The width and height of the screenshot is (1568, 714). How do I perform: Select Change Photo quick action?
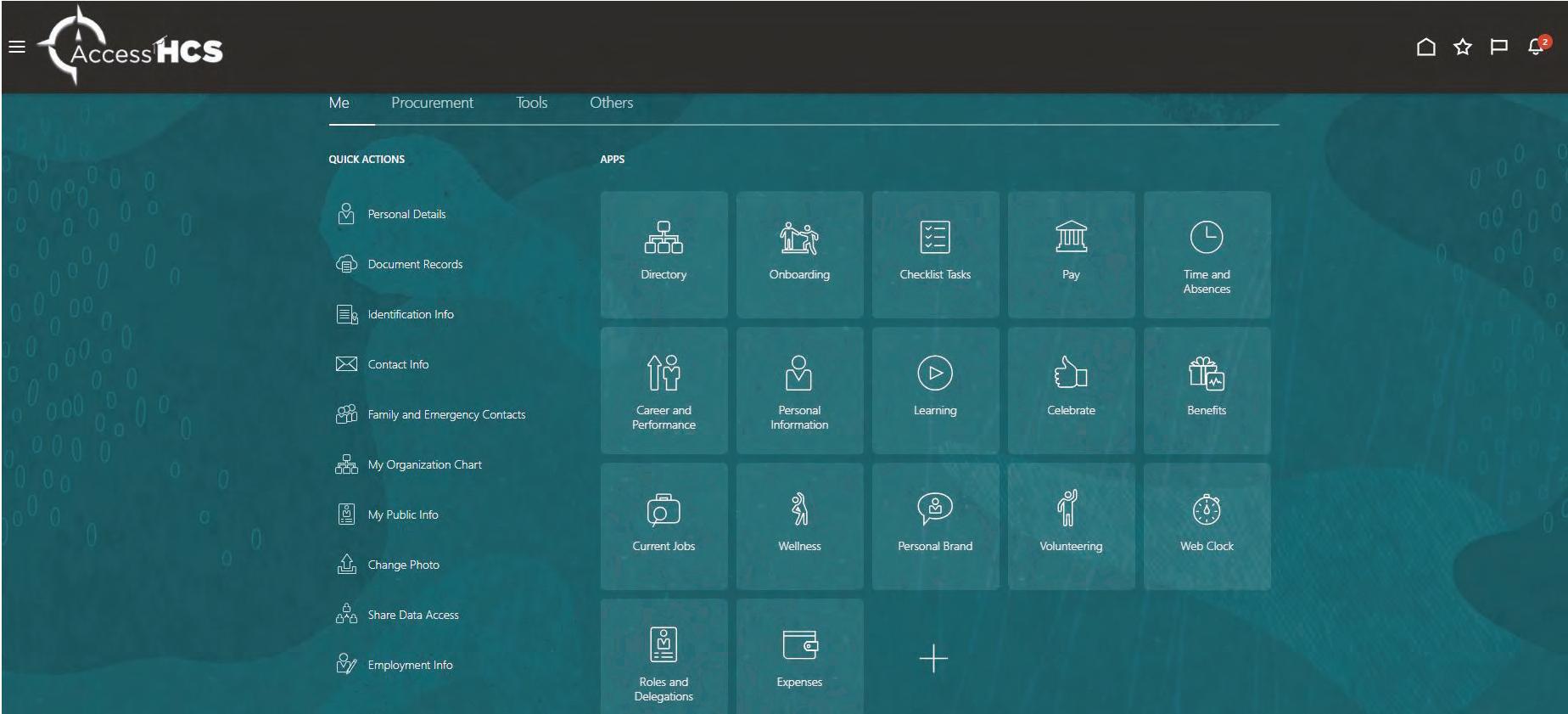coord(403,565)
